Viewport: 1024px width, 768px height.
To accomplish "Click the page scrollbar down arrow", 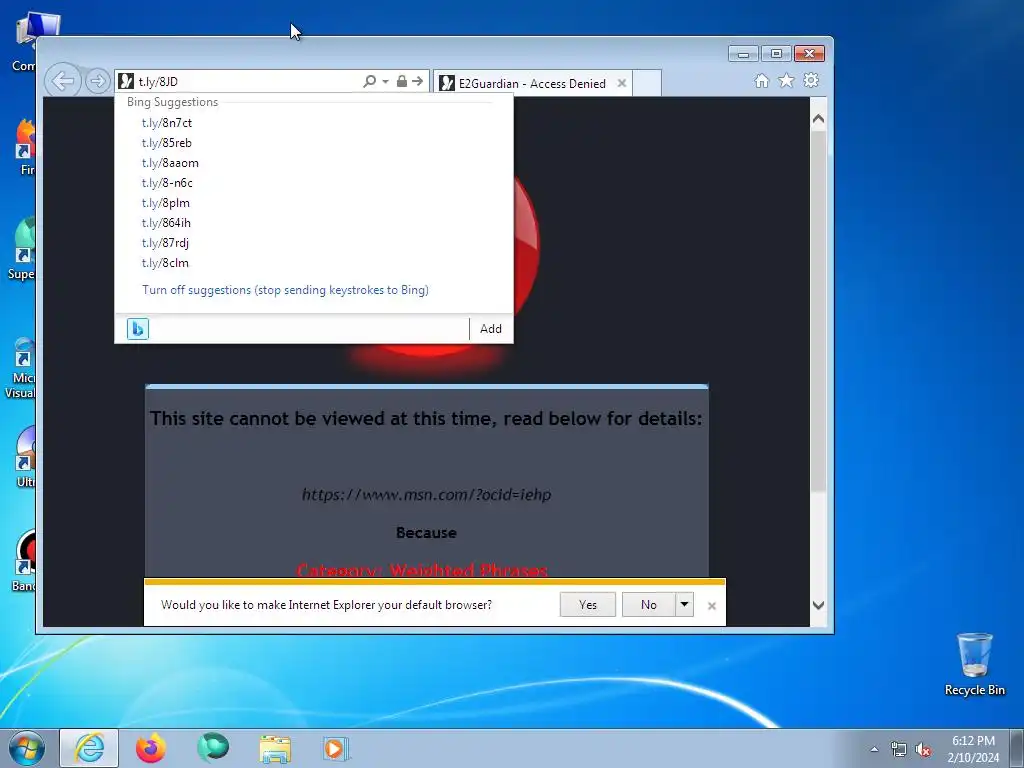I will [818, 605].
